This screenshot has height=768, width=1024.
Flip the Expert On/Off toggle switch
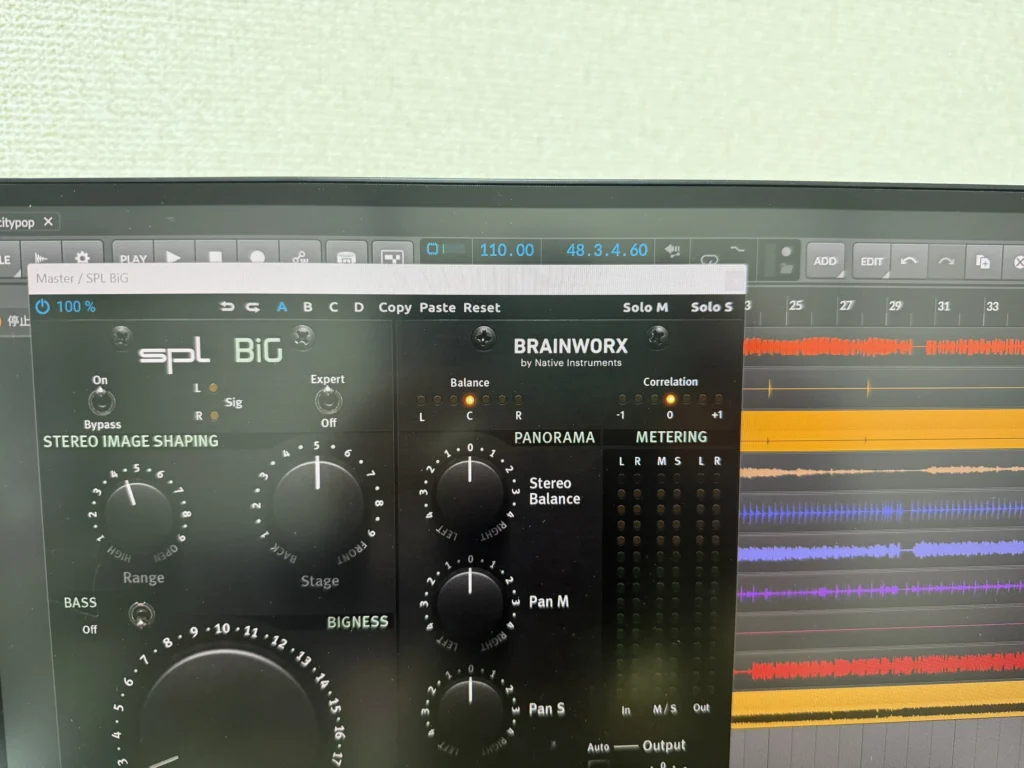point(327,402)
